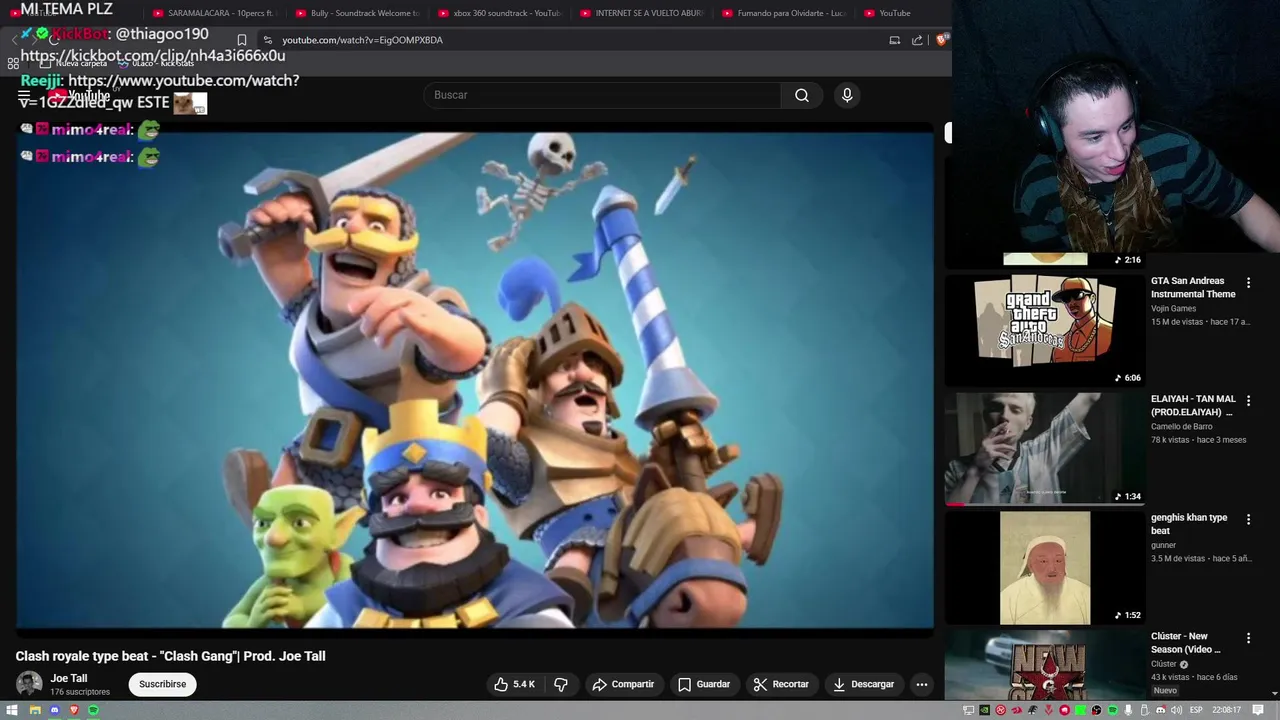Viewport: 1280px width, 720px height.
Task: Click the NVIDIA tray icon
Action: click(984, 710)
